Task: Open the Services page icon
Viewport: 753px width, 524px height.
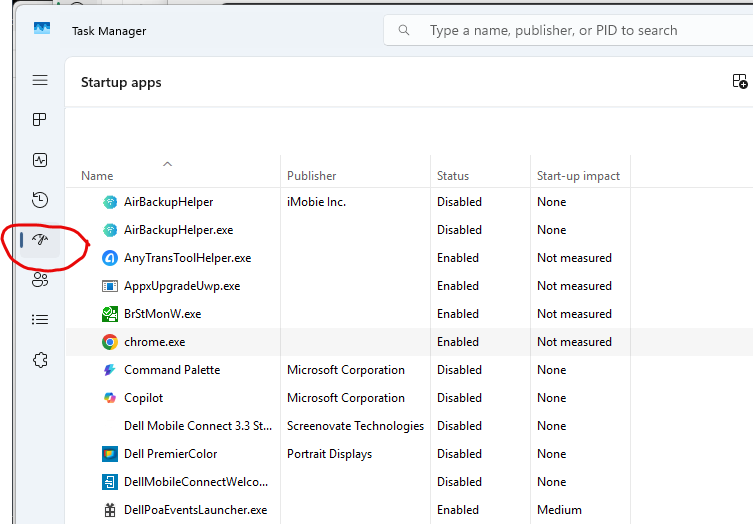Action: click(40, 360)
